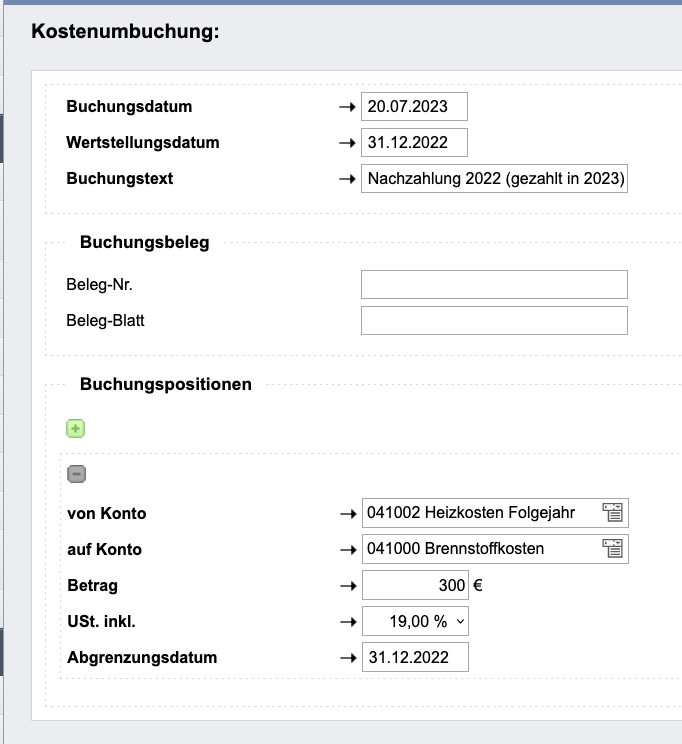Open account picker icon for von Konto
This screenshot has width=682, height=744.
(x=612, y=512)
